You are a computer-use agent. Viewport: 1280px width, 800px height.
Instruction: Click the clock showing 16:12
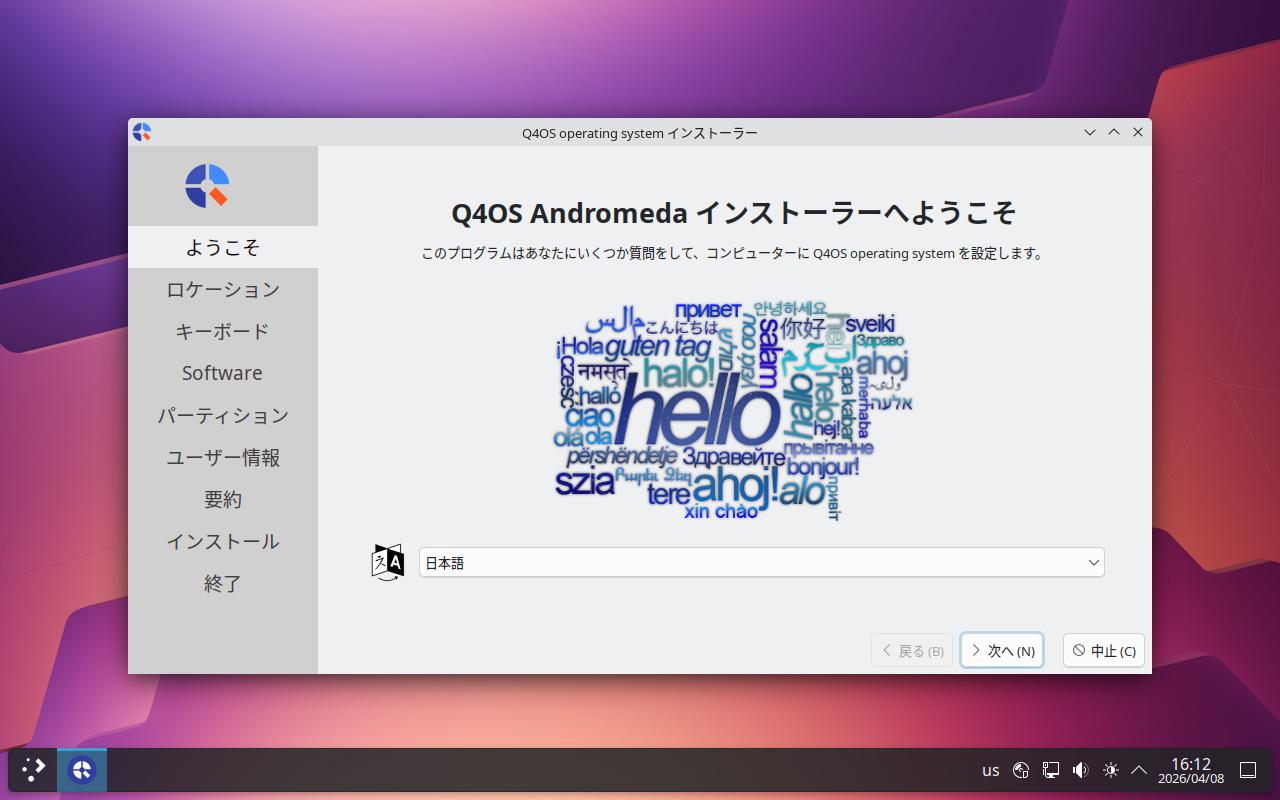coord(1191,770)
